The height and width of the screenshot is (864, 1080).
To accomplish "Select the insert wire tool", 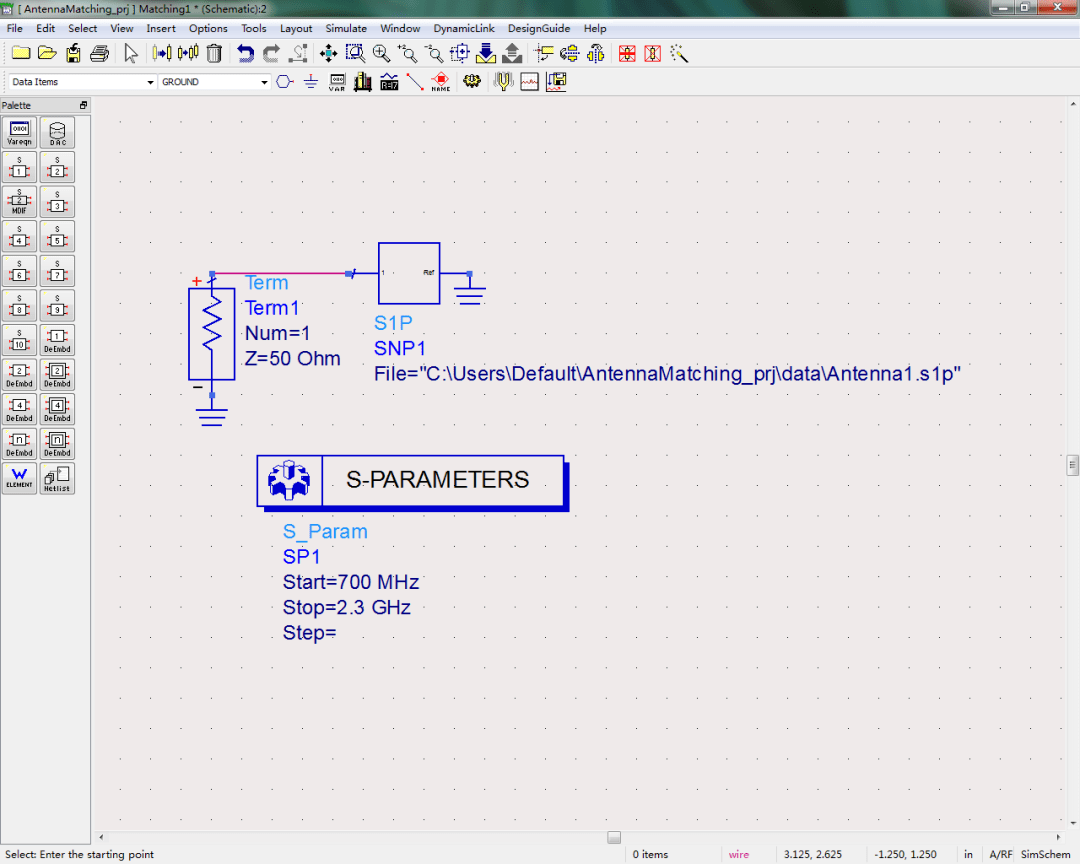I will [415, 82].
